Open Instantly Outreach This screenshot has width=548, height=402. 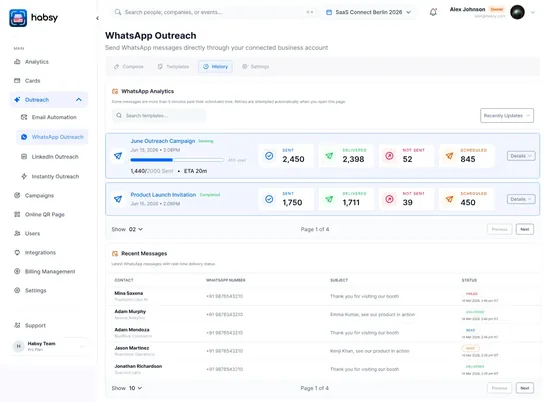click(x=56, y=177)
